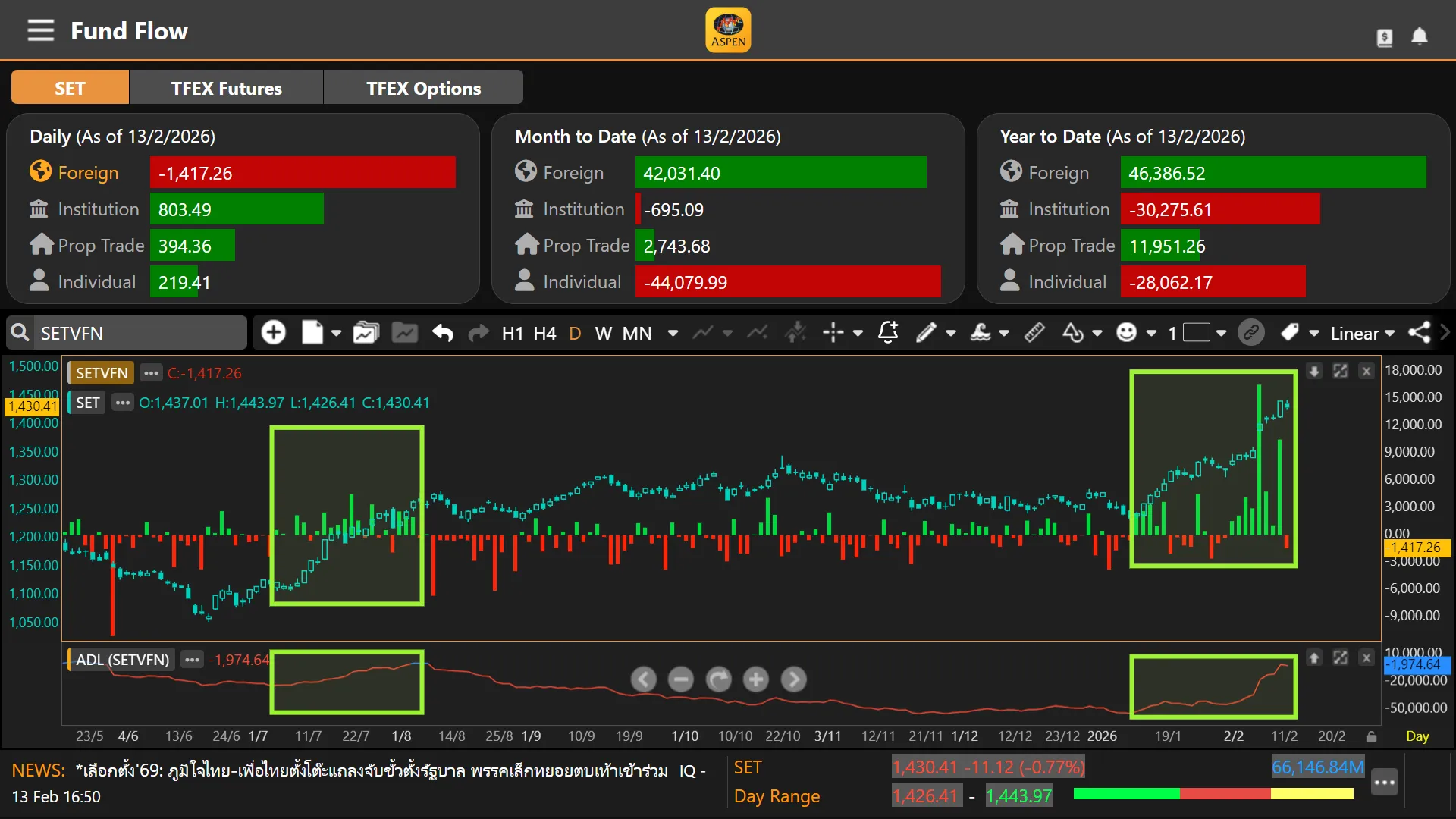1456x819 pixels.
Task: Switch to the TFEX Futures tab
Action: coord(226,88)
